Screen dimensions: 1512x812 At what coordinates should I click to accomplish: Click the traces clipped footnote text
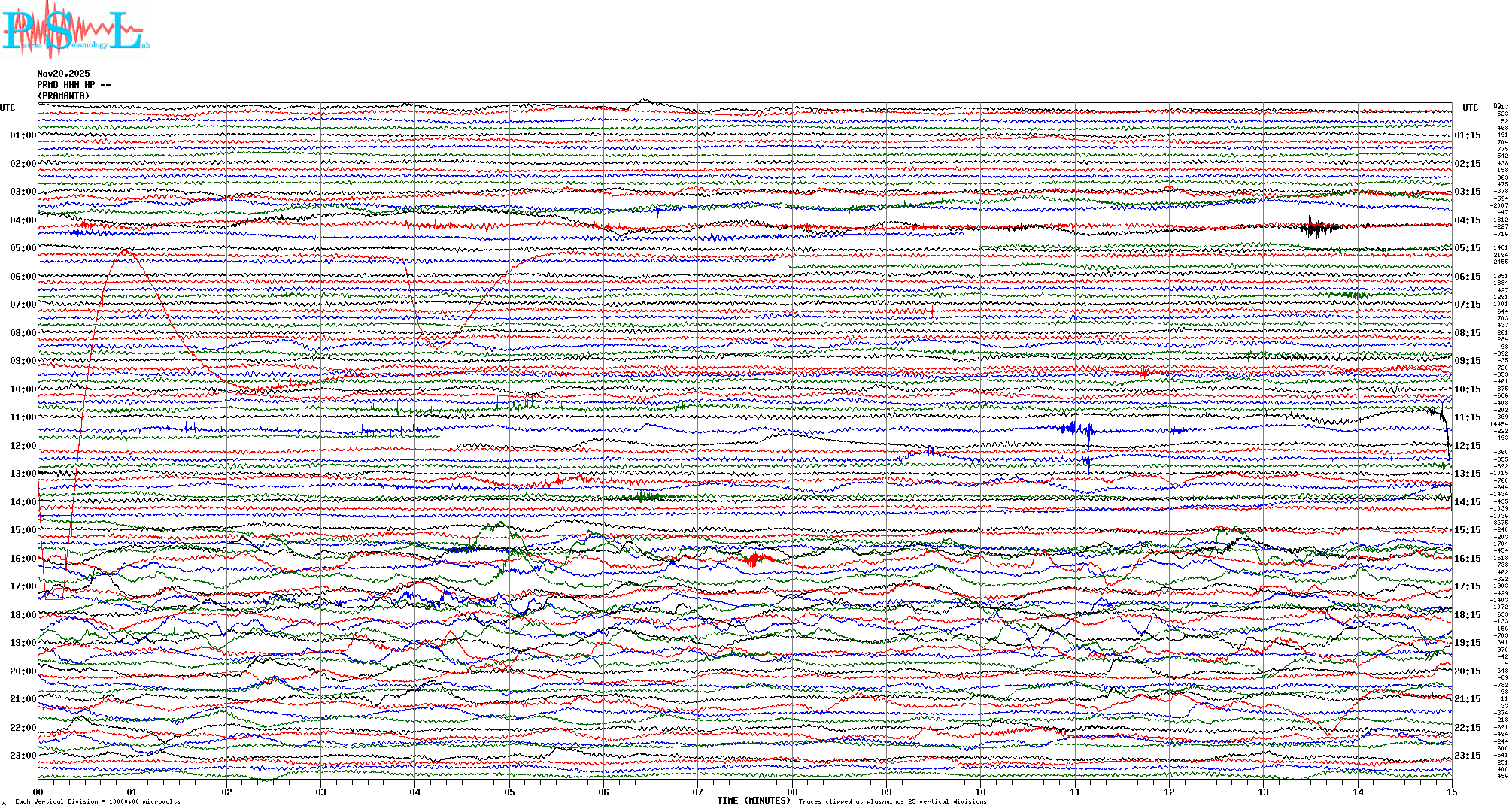(892, 801)
